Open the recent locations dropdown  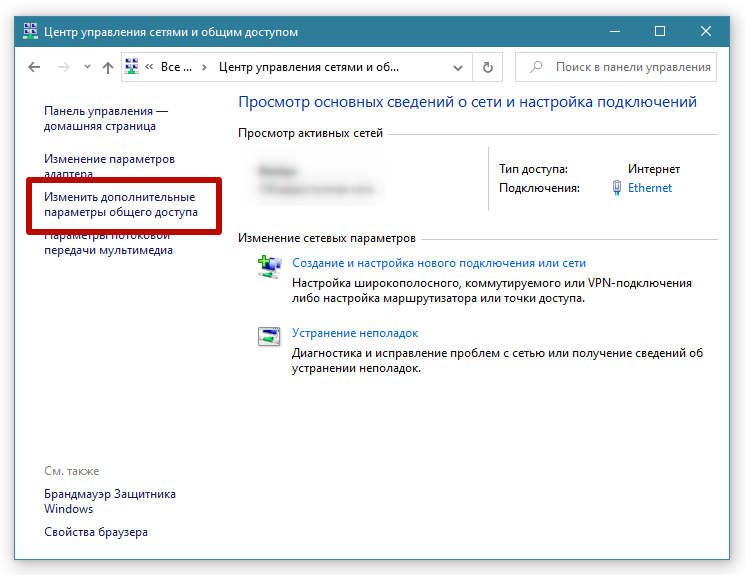pos(85,68)
